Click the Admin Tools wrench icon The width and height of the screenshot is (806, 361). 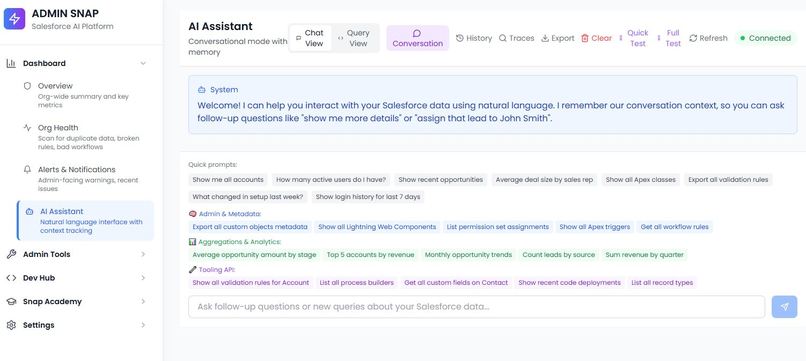11,254
